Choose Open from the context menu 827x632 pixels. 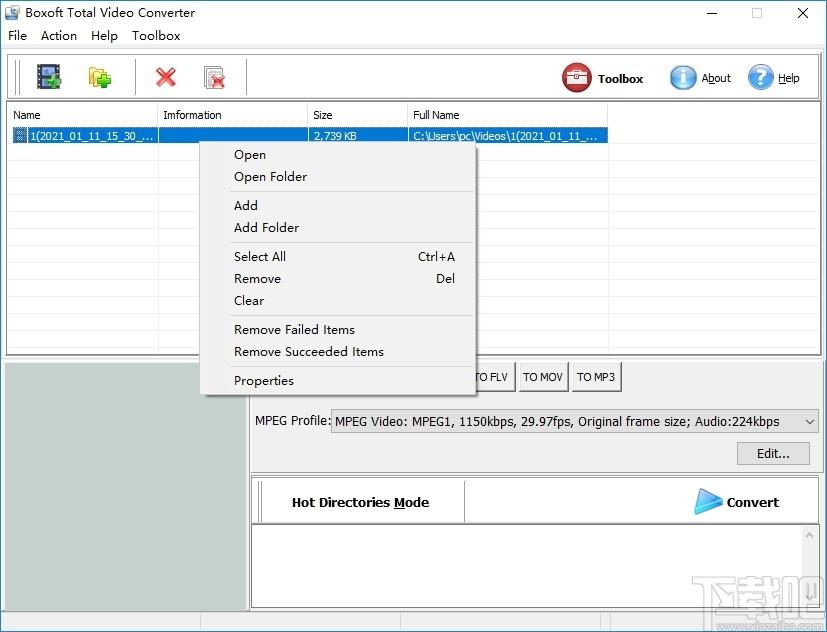pyautogui.click(x=338, y=155)
